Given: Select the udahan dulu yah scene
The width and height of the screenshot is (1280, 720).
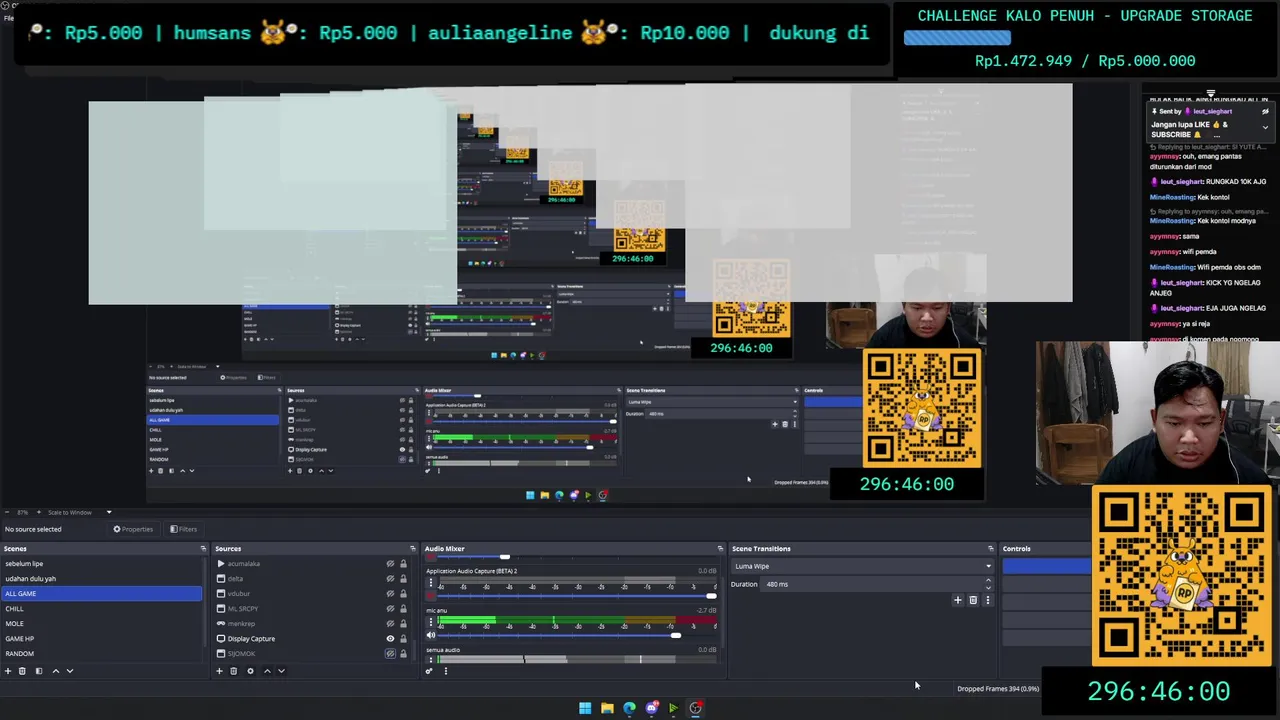Looking at the screenshot, I should click(101, 579).
